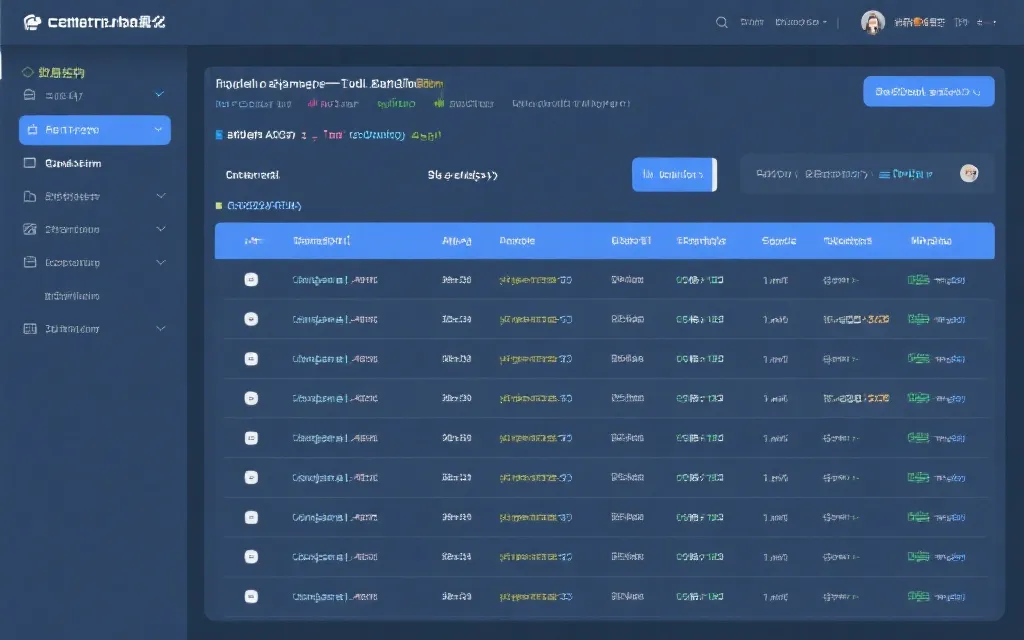Click the image-chart icon in the sidebar
1024x640 pixels.
tap(30, 229)
